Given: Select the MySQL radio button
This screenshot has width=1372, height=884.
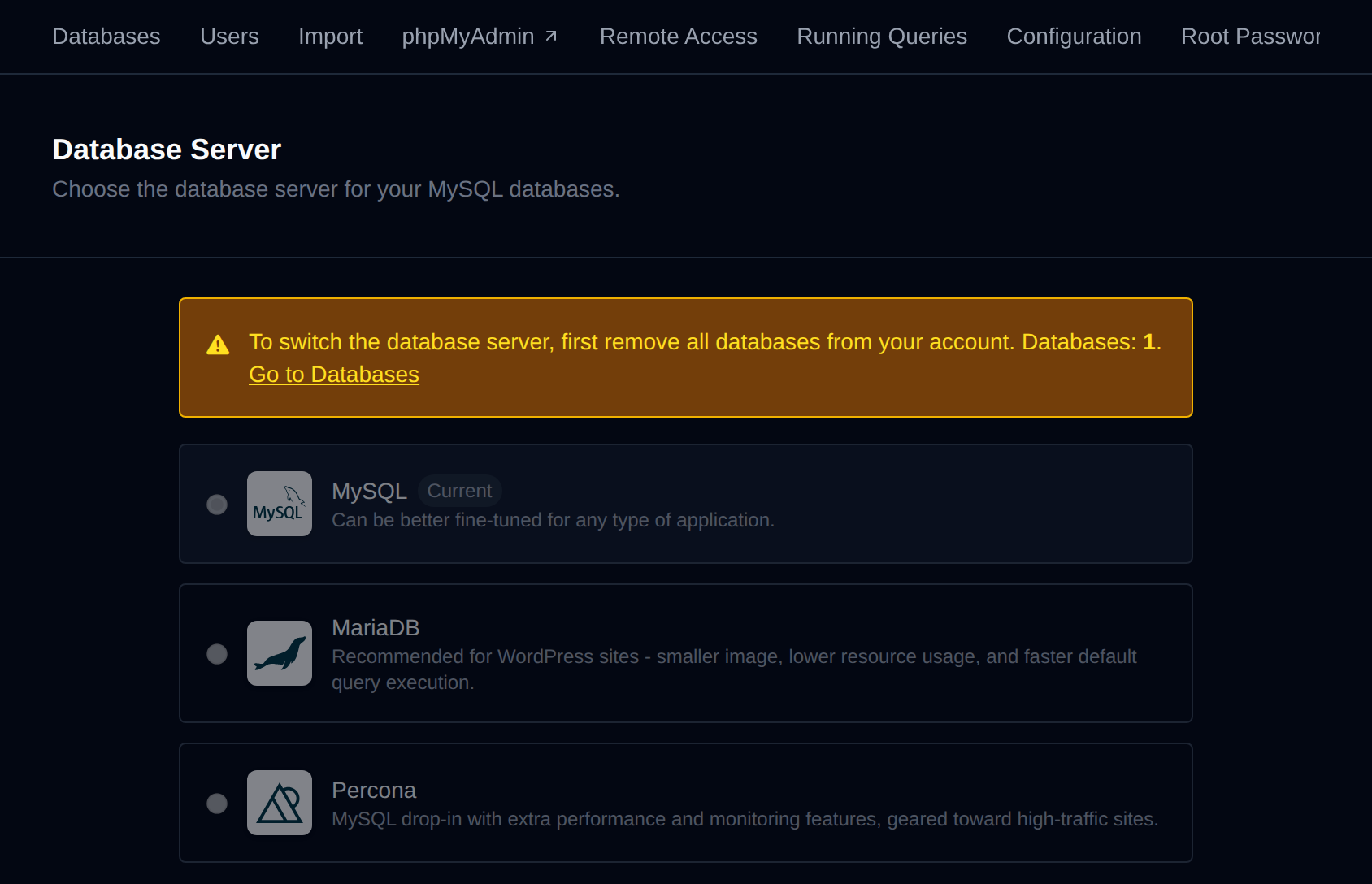Looking at the screenshot, I should [x=217, y=505].
